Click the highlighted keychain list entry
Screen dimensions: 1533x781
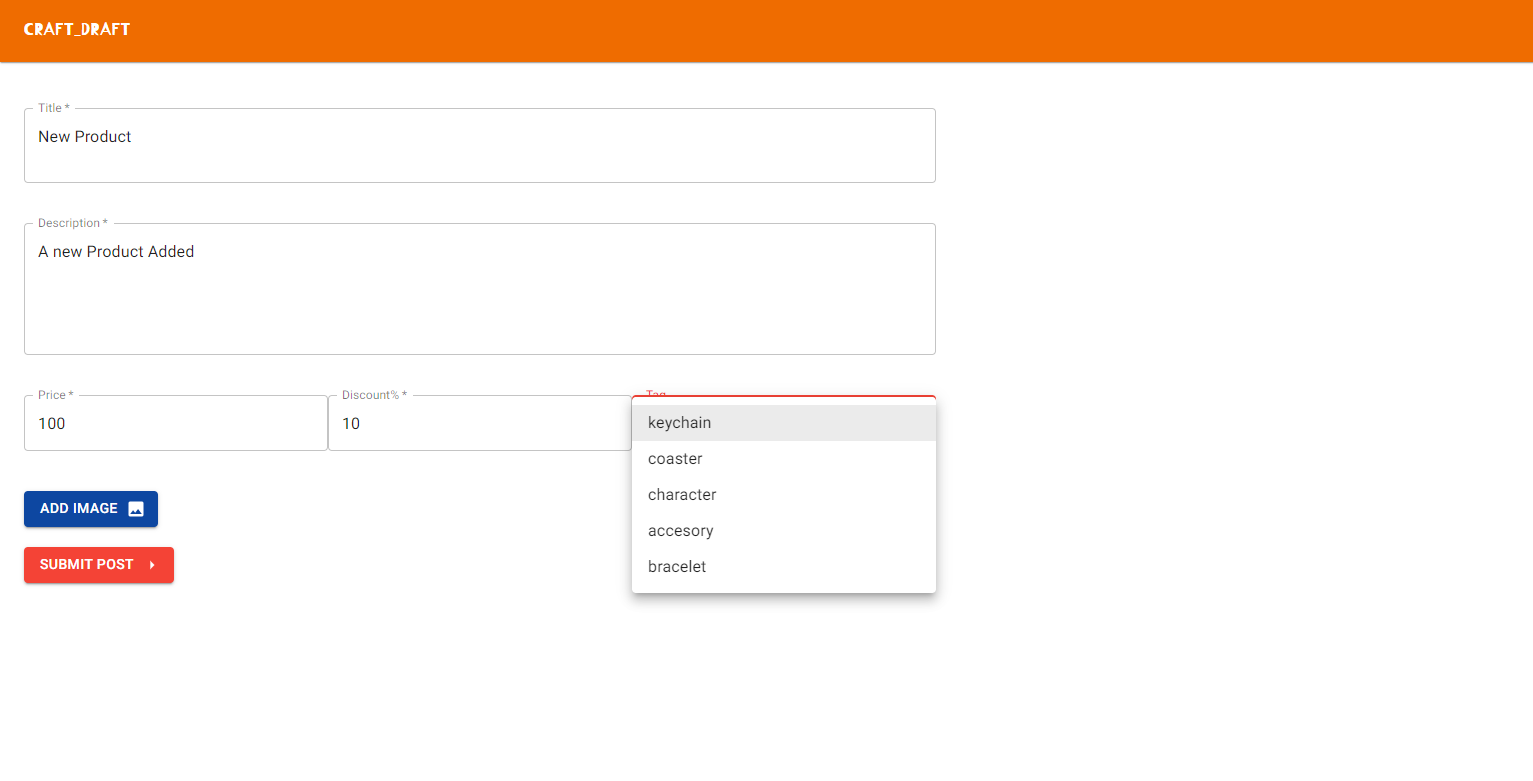point(783,422)
